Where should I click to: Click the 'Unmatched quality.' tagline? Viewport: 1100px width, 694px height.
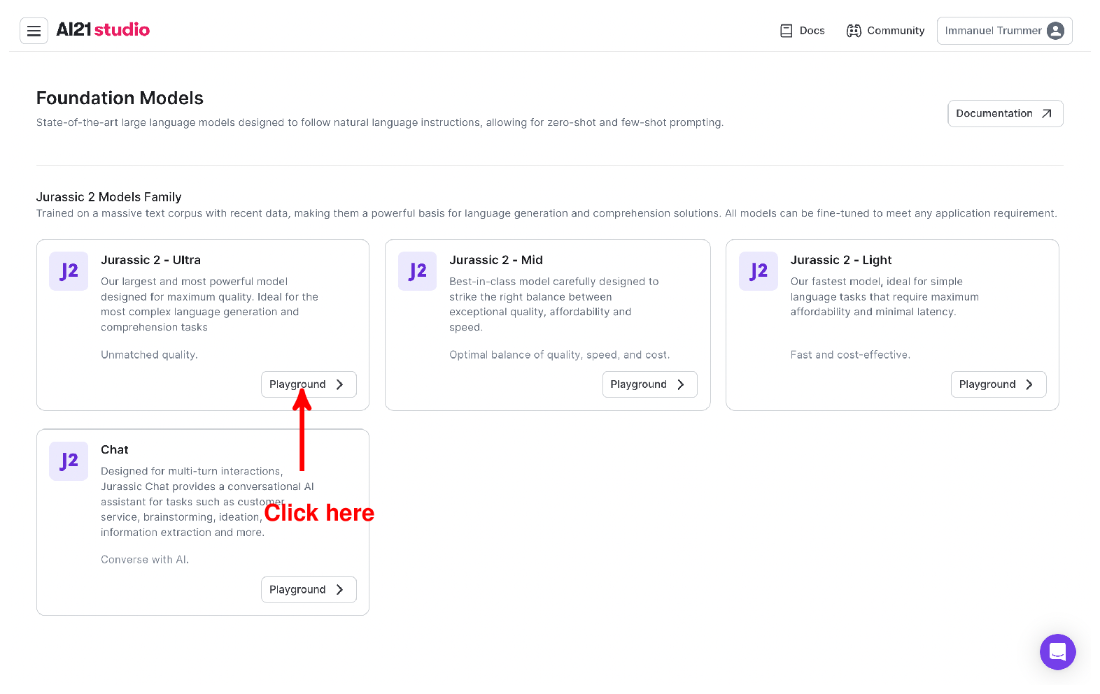[x=149, y=355]
